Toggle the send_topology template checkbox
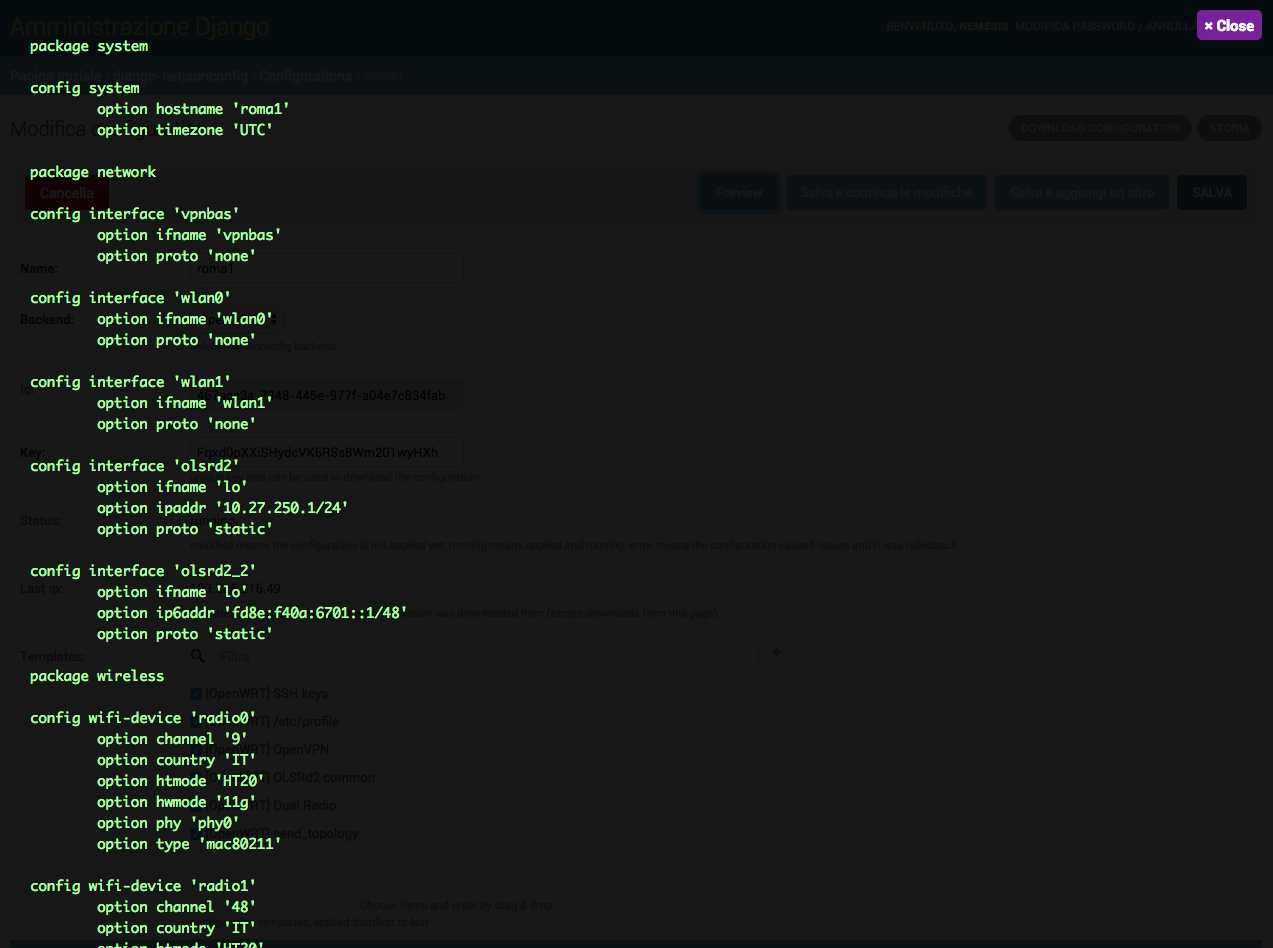The height and width of the screenshot is (948, 1273). coord(196,833)
